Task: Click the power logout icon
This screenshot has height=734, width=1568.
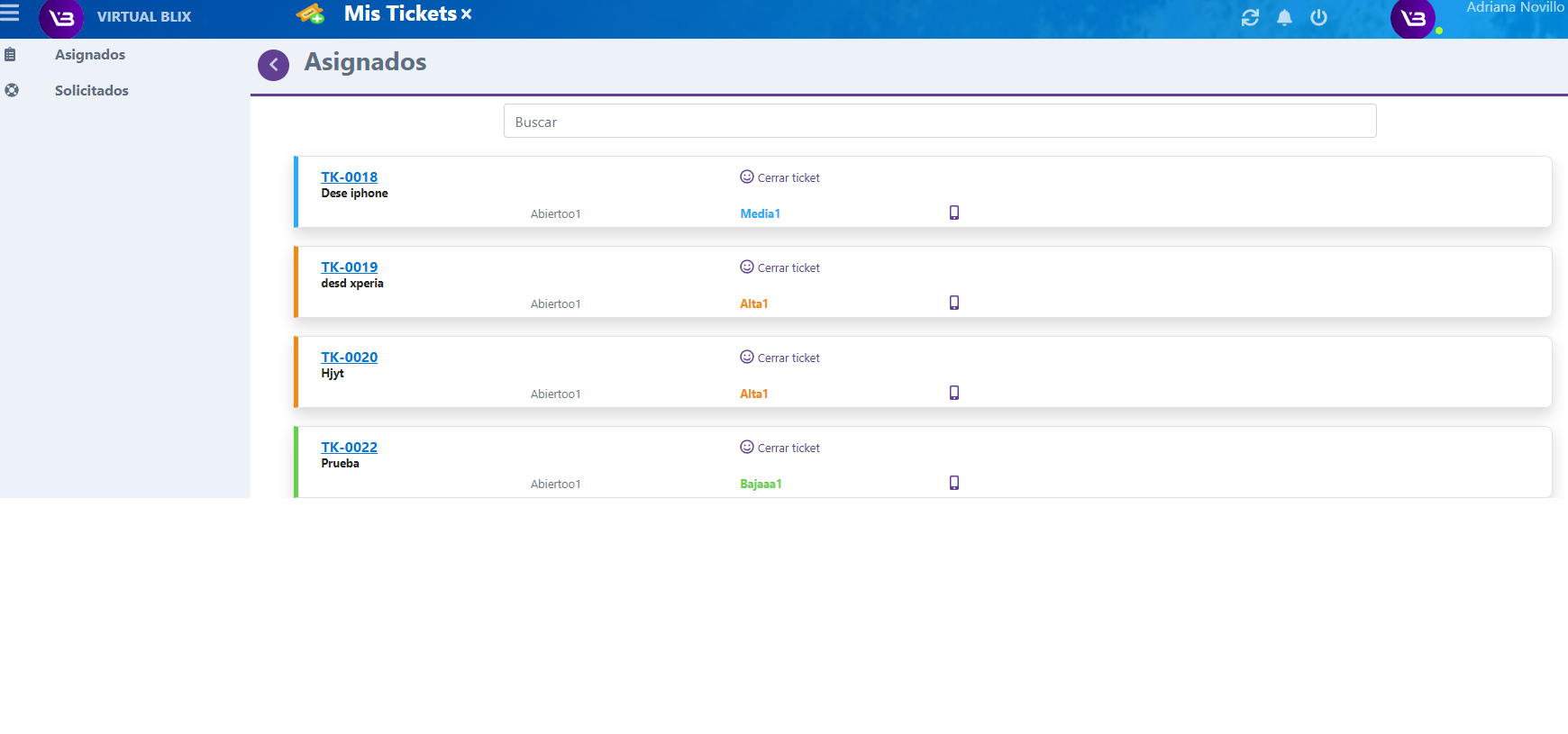Action: point(1318,18)
